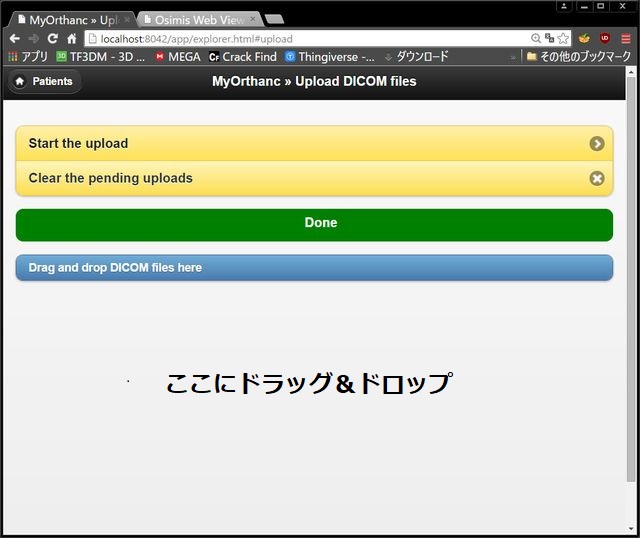Switch to Osimis Web Viewer tab
Screen dimensions: 640x538
click(x=199, y=20)
